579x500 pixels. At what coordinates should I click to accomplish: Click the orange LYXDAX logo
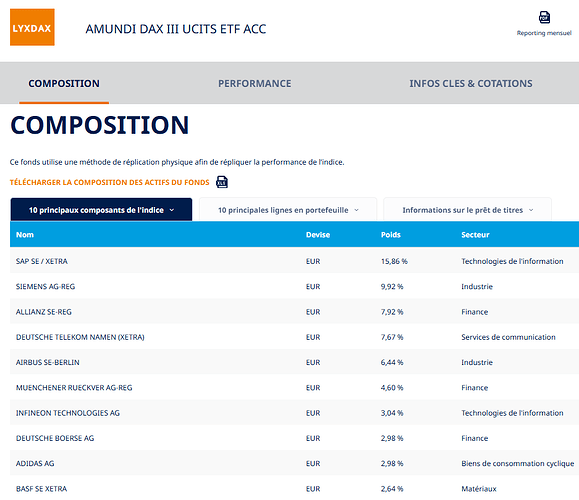click(x=32, y=27)
